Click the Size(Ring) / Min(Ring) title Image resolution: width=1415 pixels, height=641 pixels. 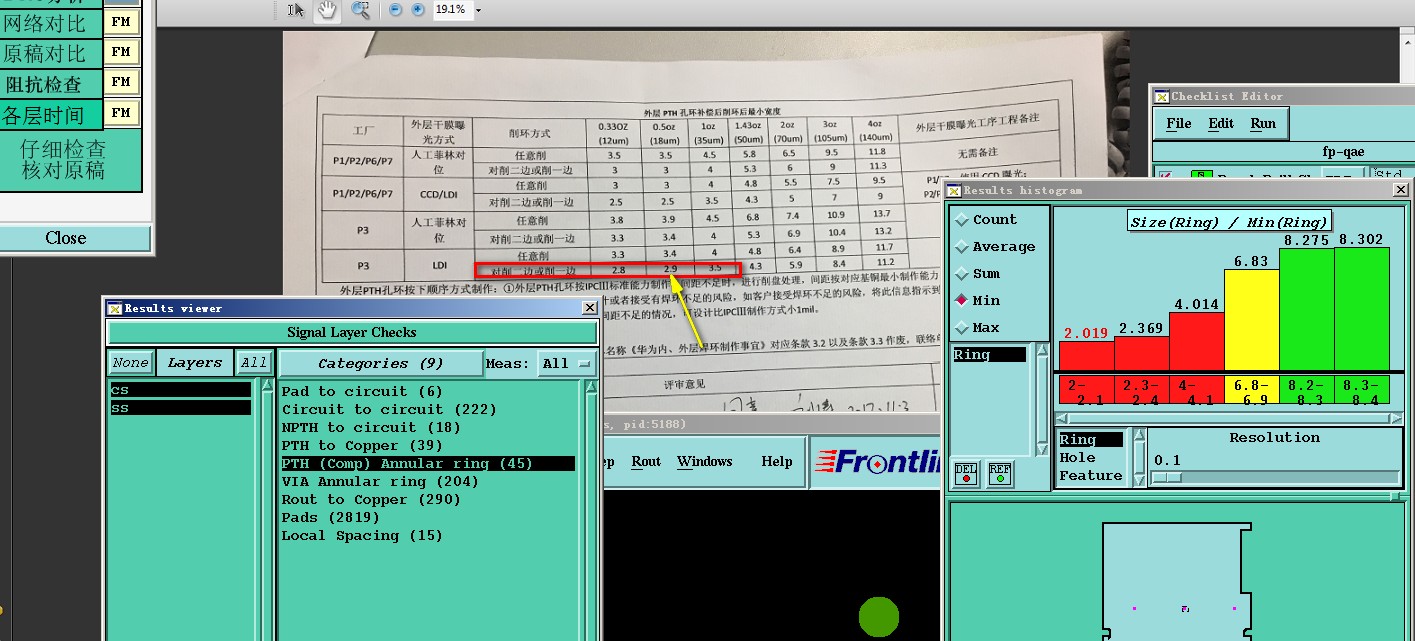coord(1229,222)
